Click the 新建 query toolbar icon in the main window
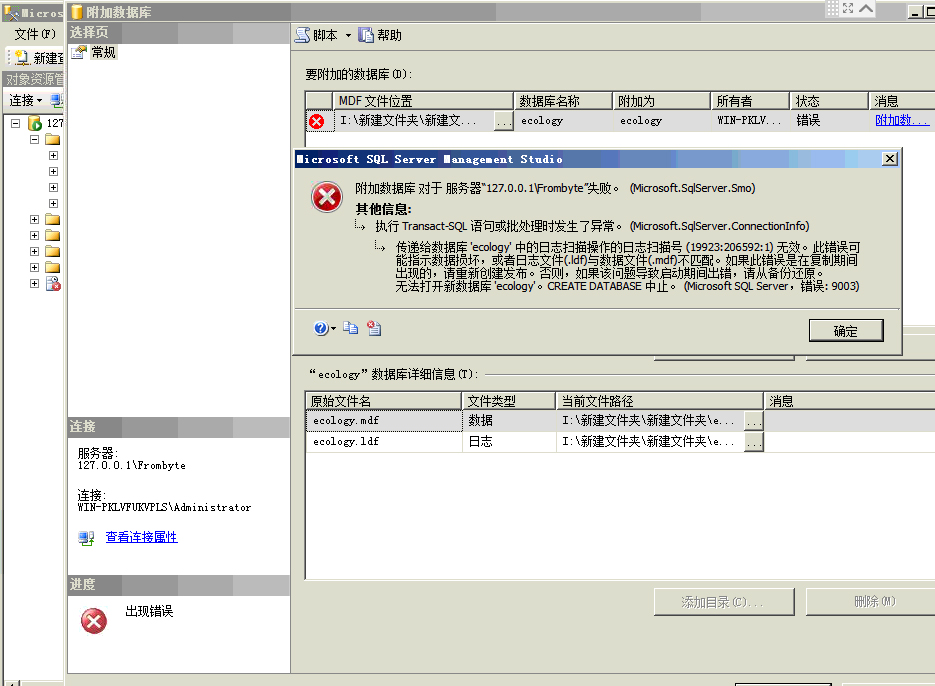 tap(21, 57)
